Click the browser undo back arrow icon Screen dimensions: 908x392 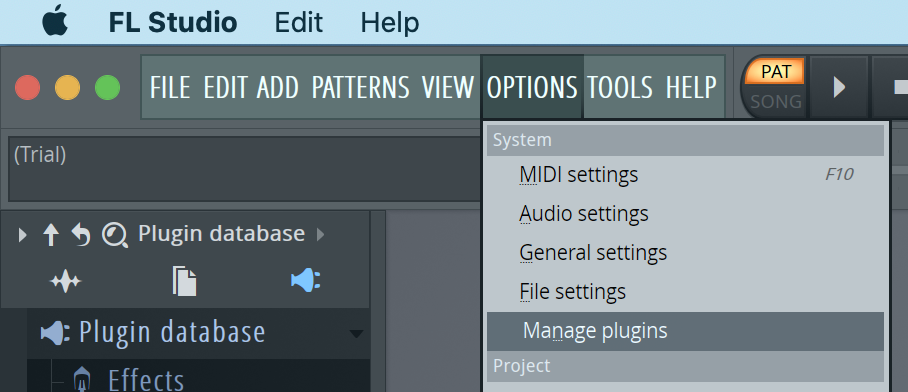(x=81, y=235)
